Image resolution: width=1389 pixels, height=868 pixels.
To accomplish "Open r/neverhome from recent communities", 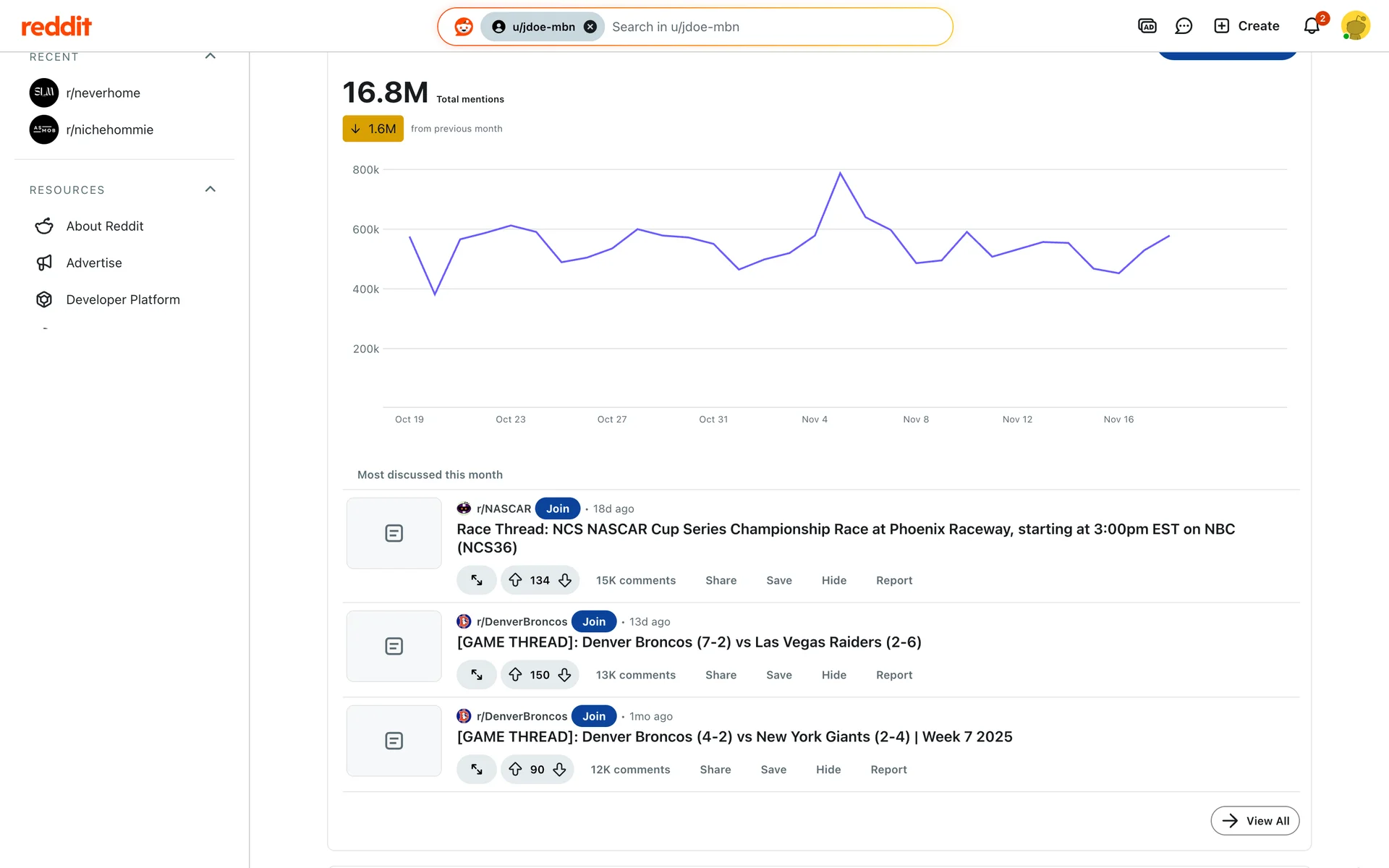I will tap(103, 93).
